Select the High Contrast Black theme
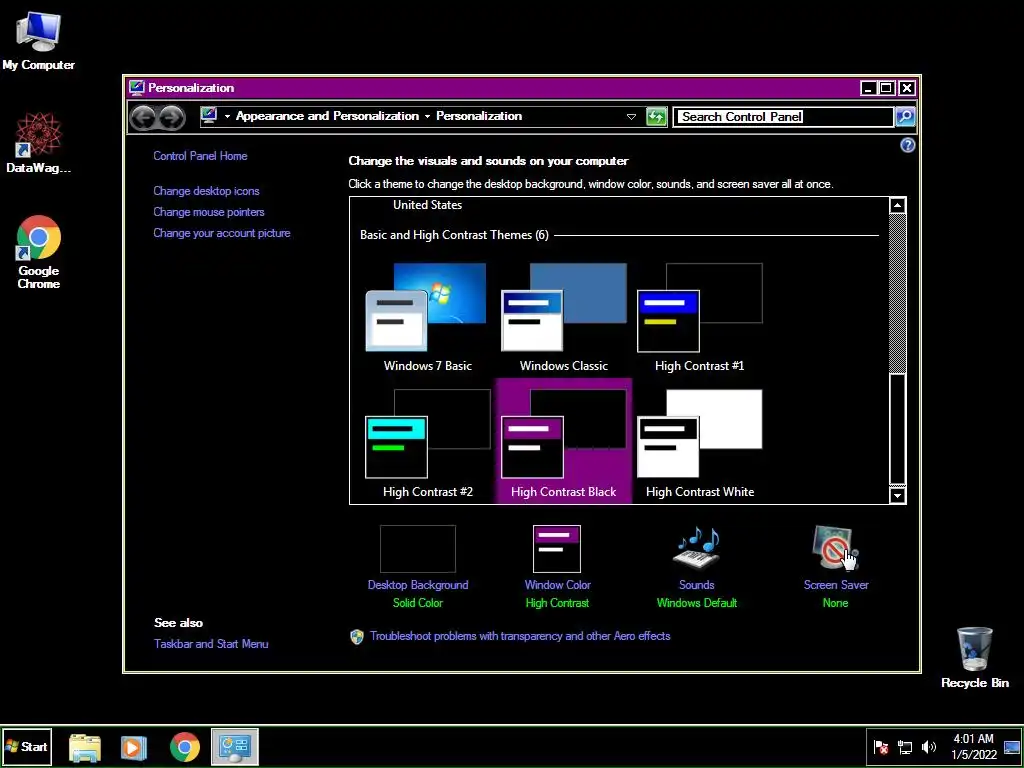 coord(563,441)
